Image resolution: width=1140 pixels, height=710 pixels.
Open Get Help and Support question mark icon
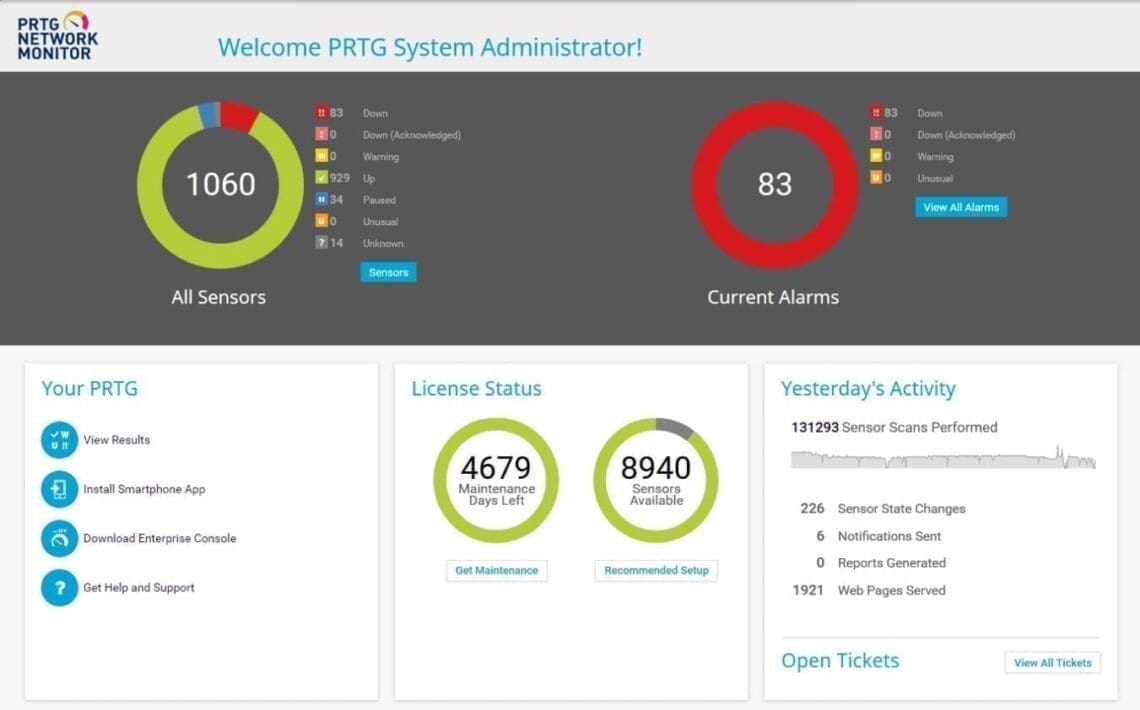(x=60, y=587)
